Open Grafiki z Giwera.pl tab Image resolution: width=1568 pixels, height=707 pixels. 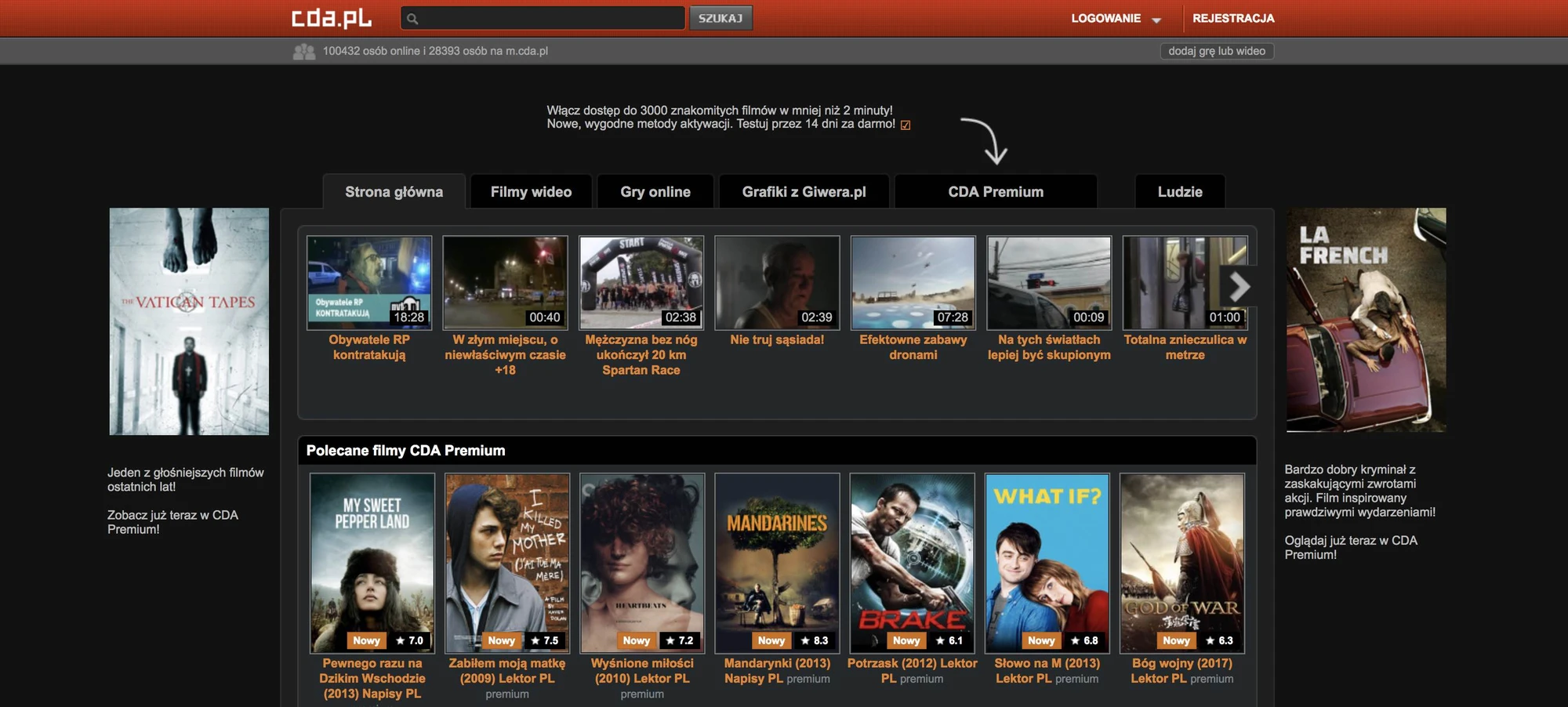click(x=804, y=192)
